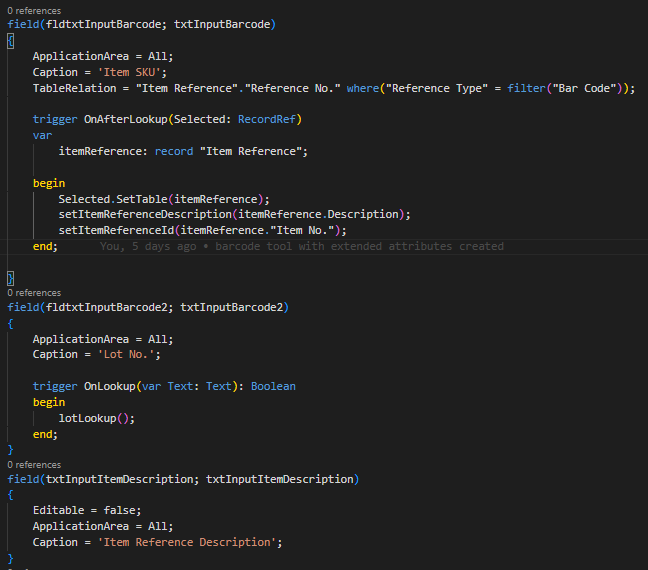Click the OnLookup trigger name

pos(110,386)
